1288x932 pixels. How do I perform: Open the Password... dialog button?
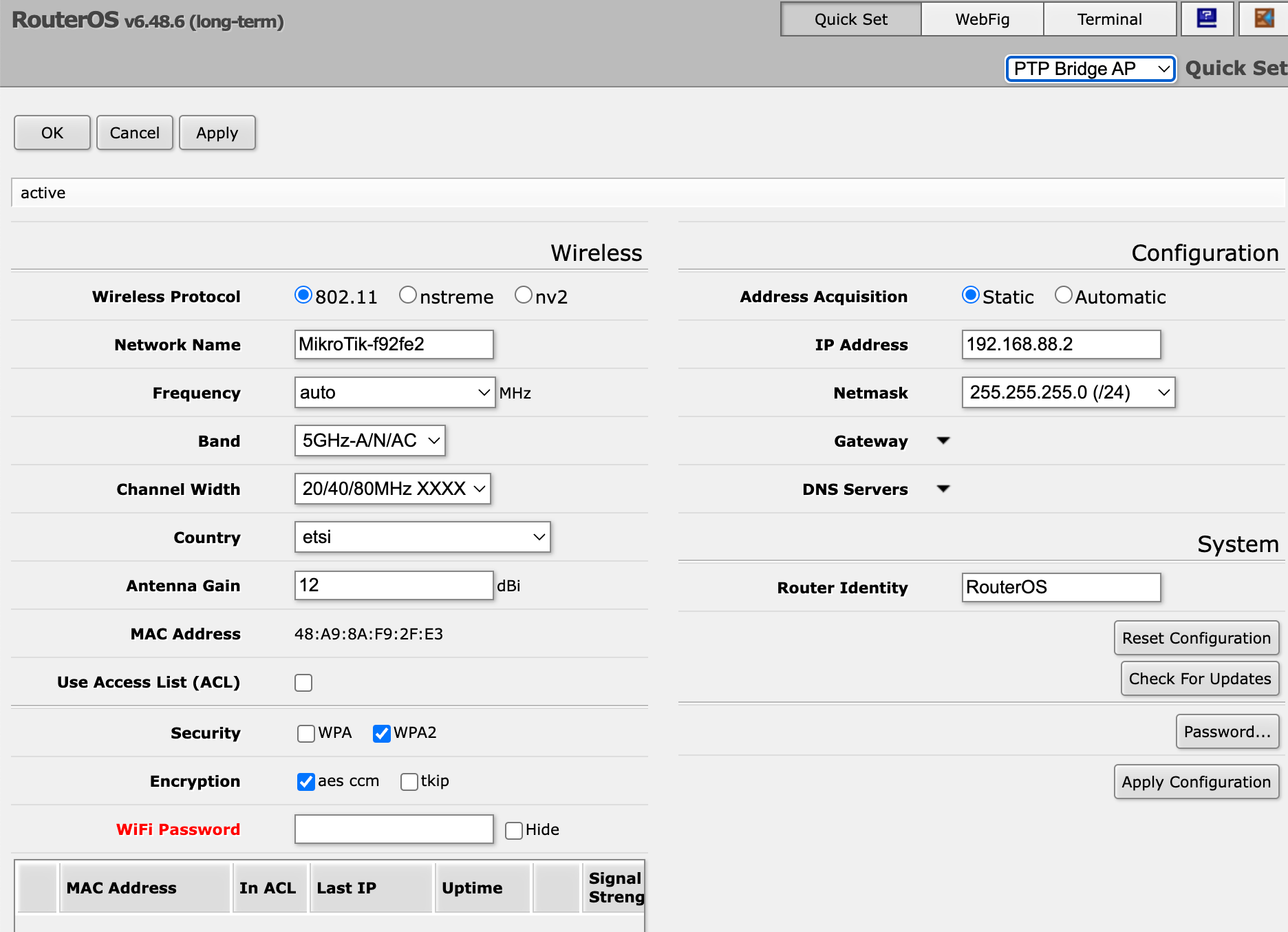[1227, 732]
